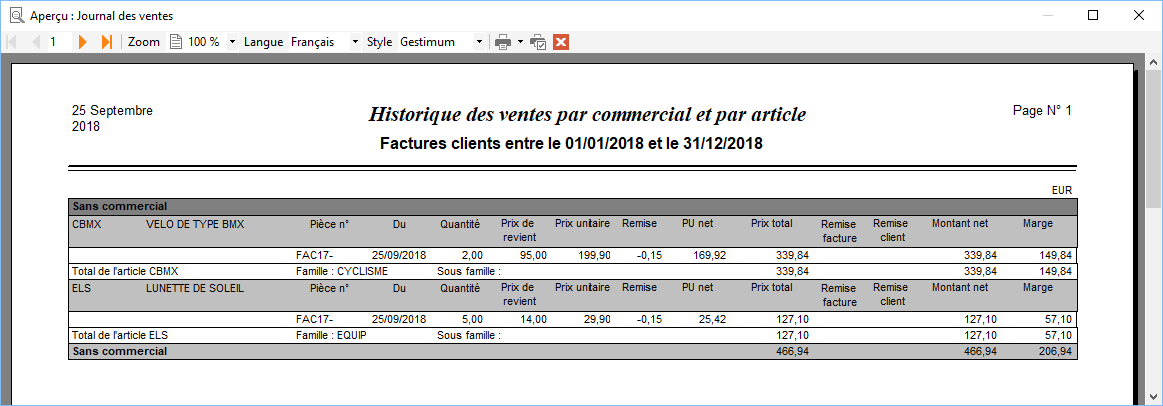
Task: Go to the previous page
Action: tap(36, 42)
